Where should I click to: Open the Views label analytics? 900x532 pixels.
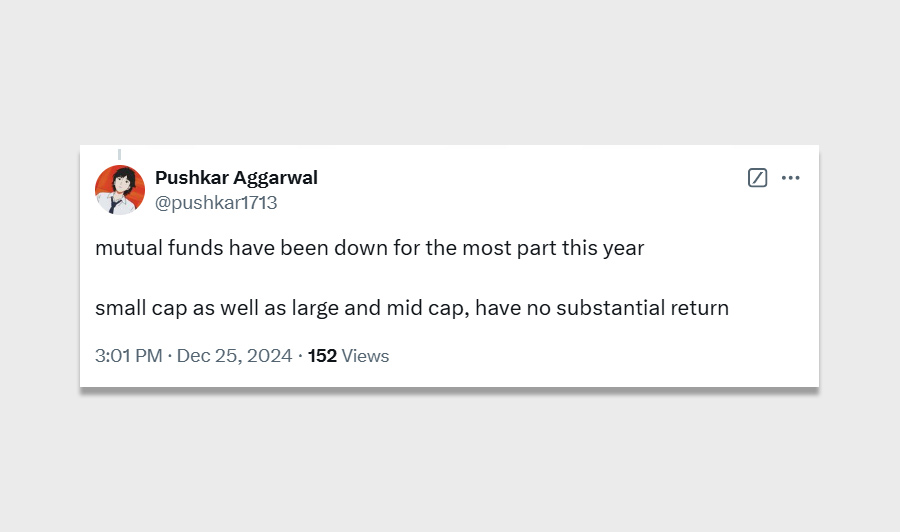pyautogui.click(x=365, y=356)
